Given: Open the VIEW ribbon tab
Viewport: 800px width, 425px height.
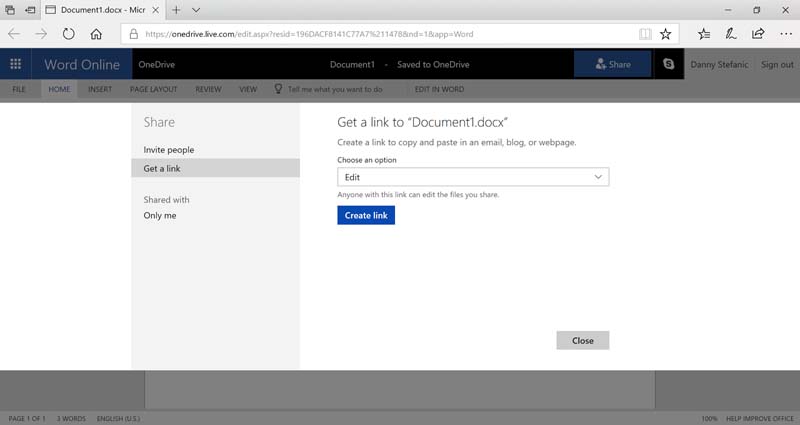Looking at the screenshot, I should tap(248, 89).
